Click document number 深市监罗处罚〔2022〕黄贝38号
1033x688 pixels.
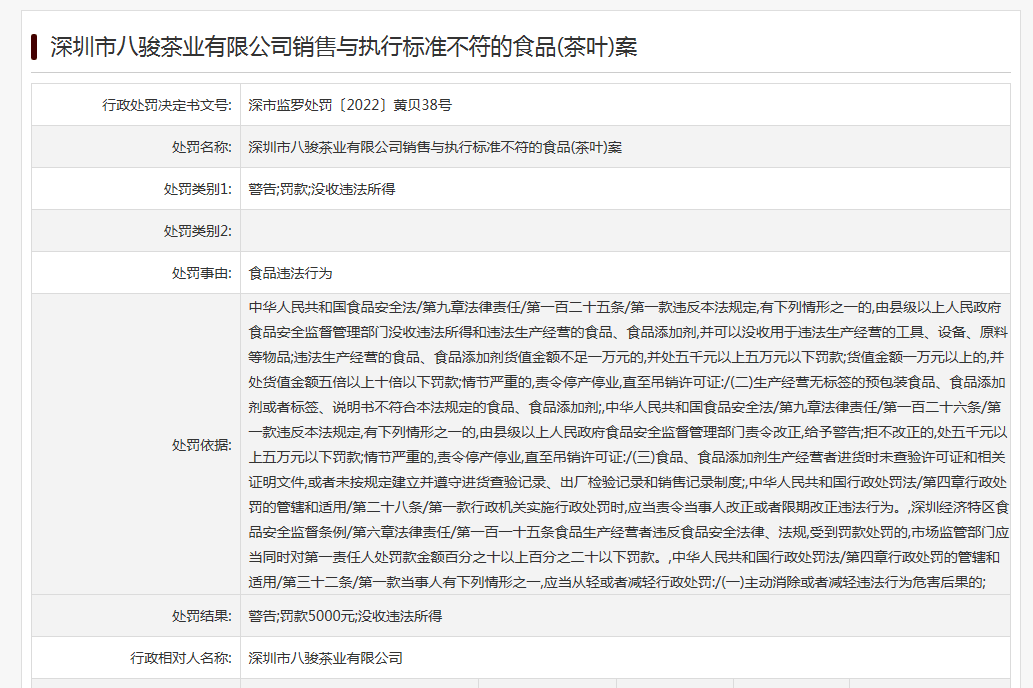[x=350, y=105]
